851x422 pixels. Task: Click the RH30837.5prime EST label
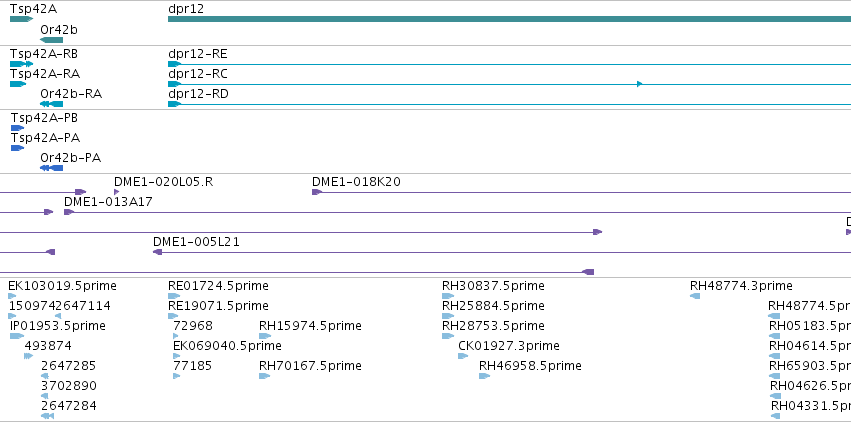click(x=493, y=286)
